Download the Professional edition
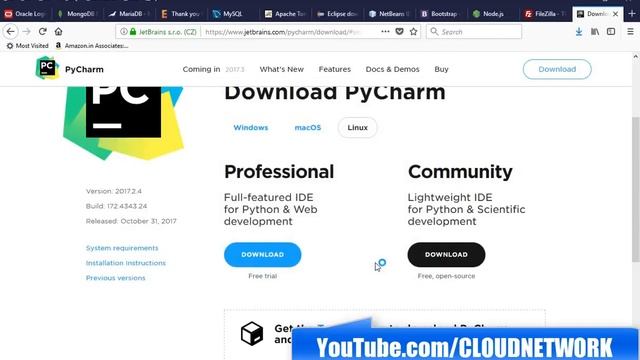The image size is (640, 360). tap(262, 255)
